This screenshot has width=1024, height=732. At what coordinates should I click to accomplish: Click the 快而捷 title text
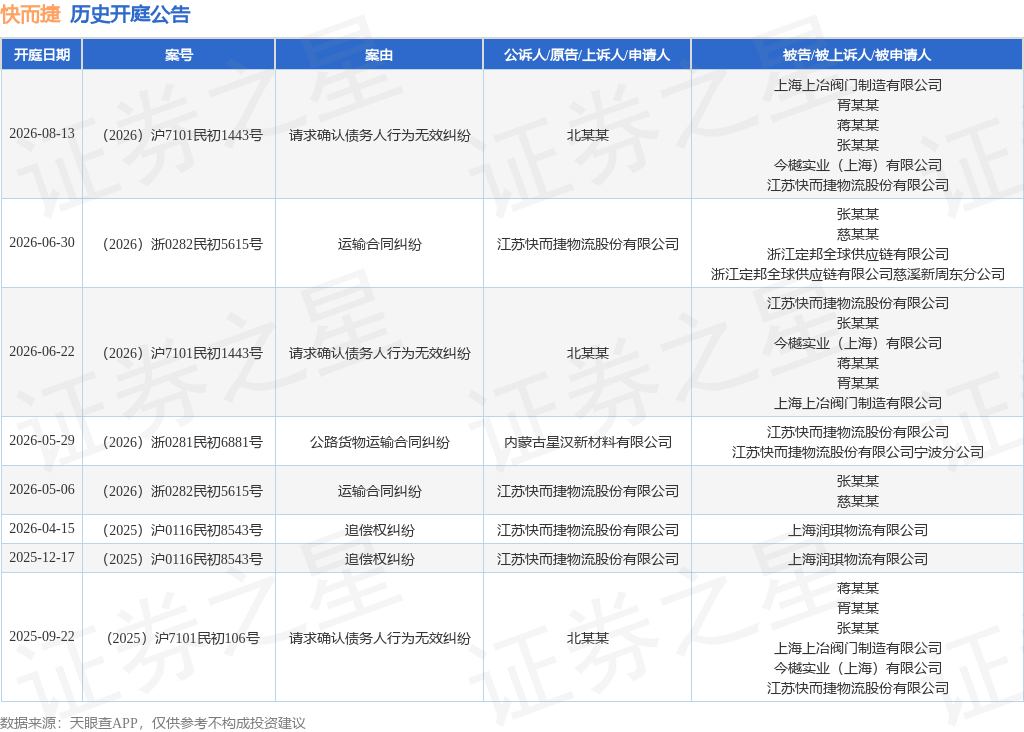[x=31, y=14]
